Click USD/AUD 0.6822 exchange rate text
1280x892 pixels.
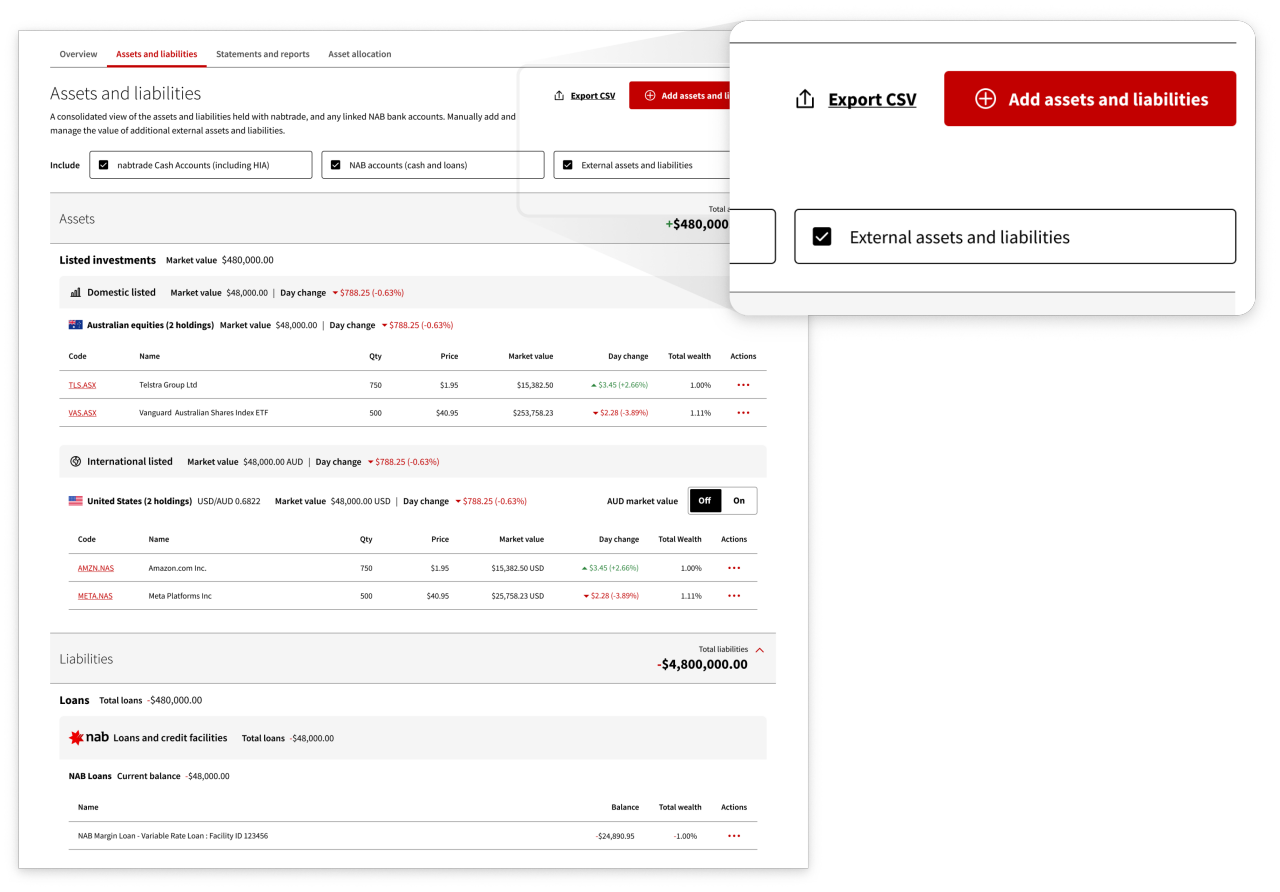tap(229, 501)
